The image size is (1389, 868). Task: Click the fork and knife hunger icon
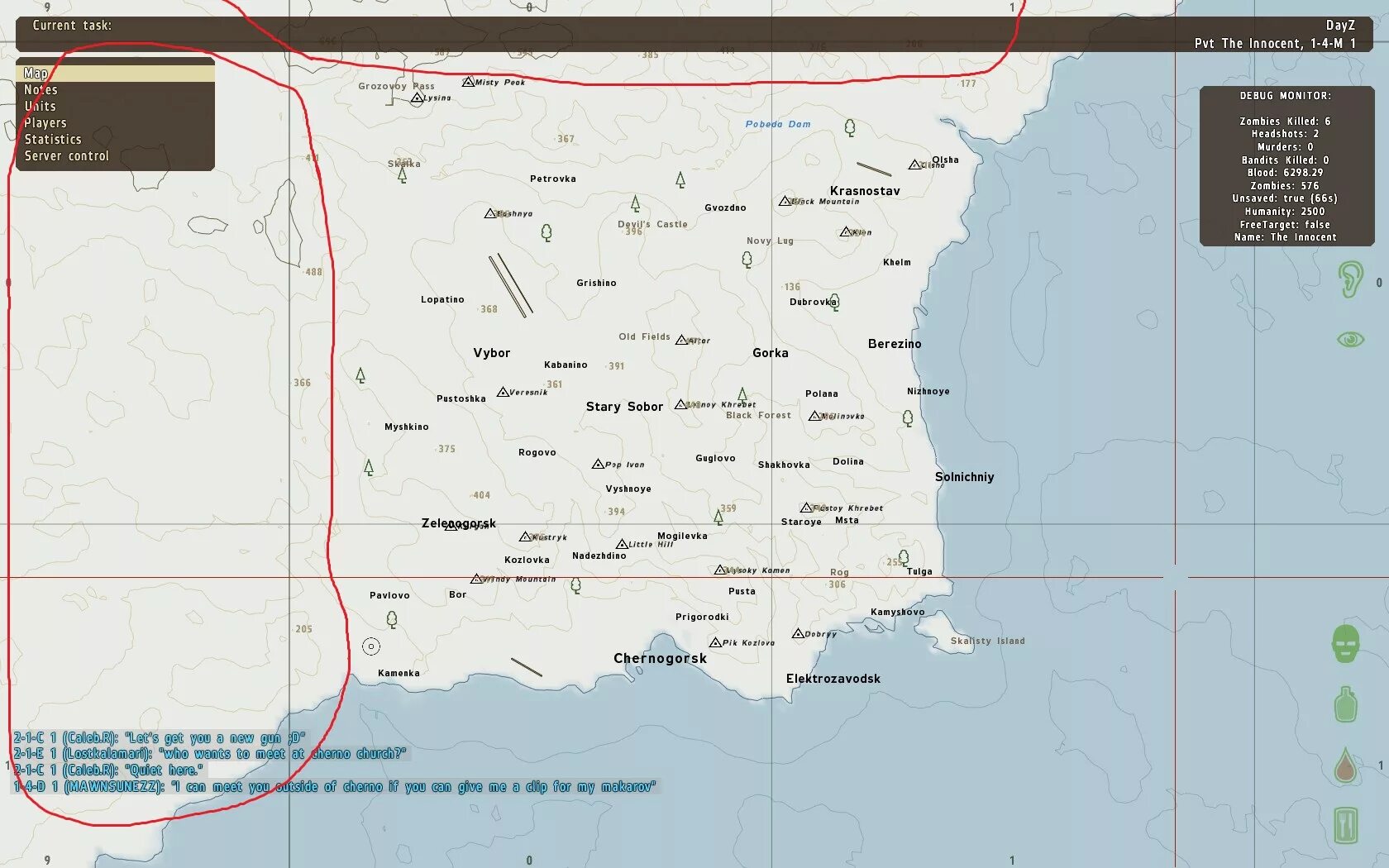point(1346,825)
